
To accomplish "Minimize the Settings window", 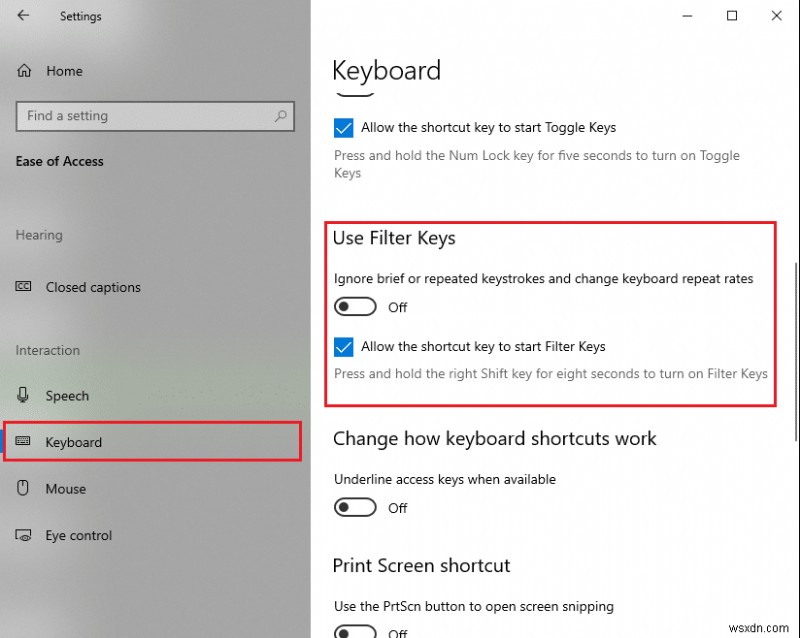I will pyautogui.click(x=687, y=16).
